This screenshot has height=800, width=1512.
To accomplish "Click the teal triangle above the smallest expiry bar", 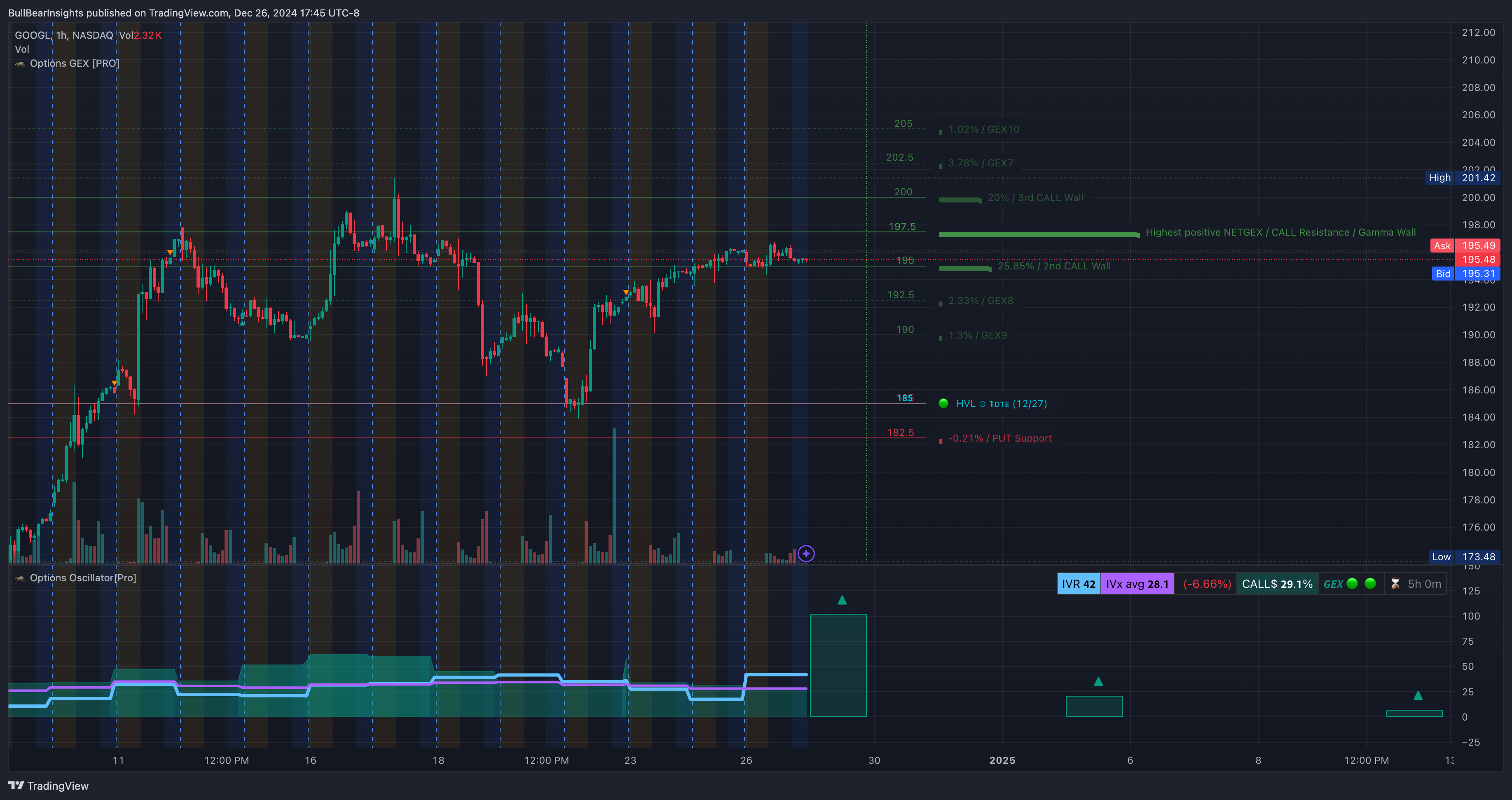I will pos(1418,695).
